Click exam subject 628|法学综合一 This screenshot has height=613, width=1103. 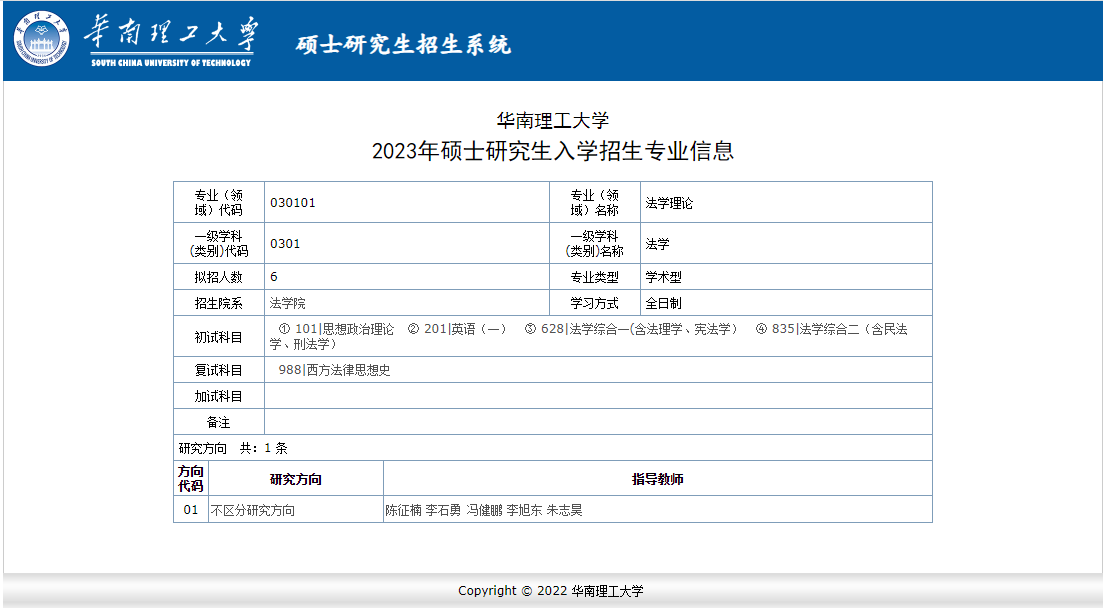coord(631,329)
